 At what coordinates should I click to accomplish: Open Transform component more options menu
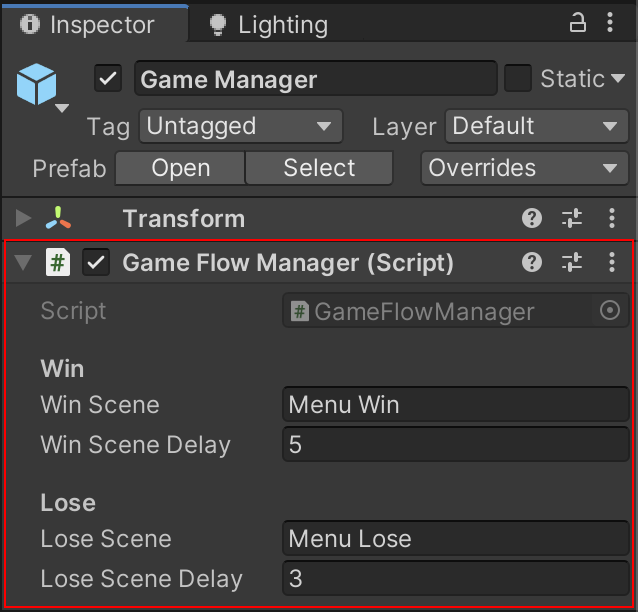click(612, 219)
